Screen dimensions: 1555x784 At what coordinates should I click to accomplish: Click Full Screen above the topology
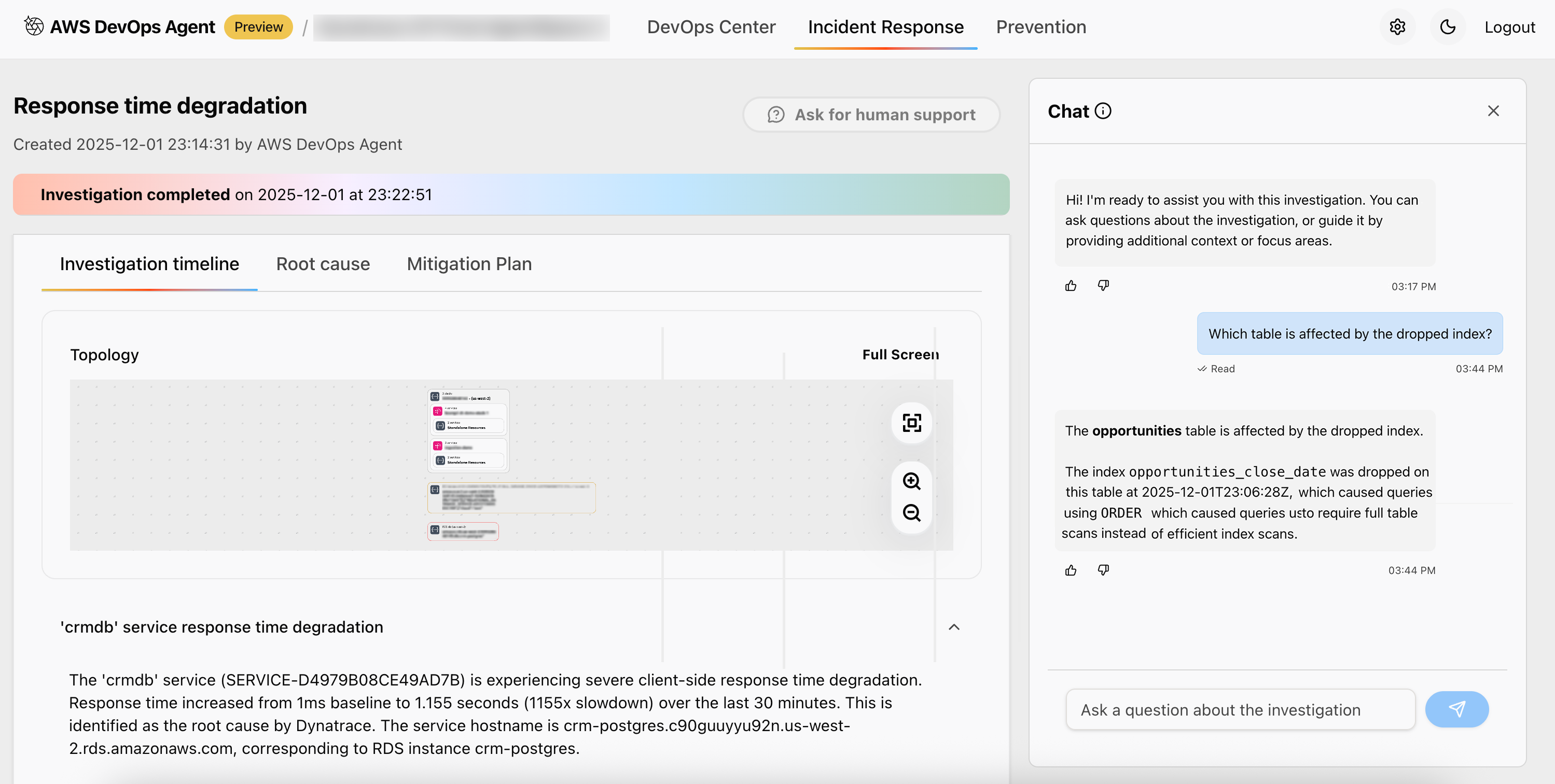(900, 354)
